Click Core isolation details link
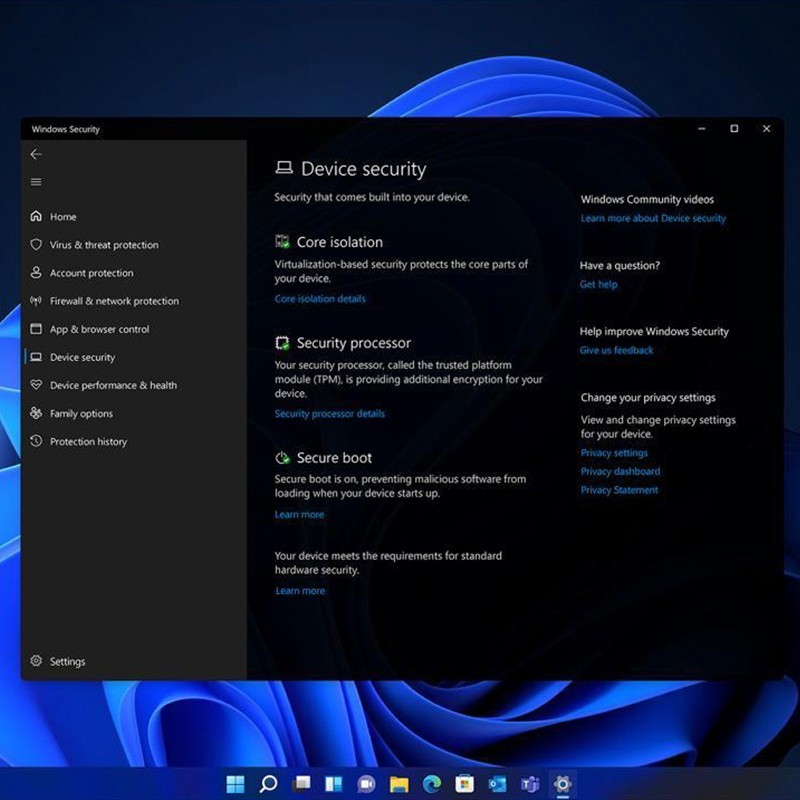Image resolution: width=800 pixels, height=800 pixels. pos(320,299)
